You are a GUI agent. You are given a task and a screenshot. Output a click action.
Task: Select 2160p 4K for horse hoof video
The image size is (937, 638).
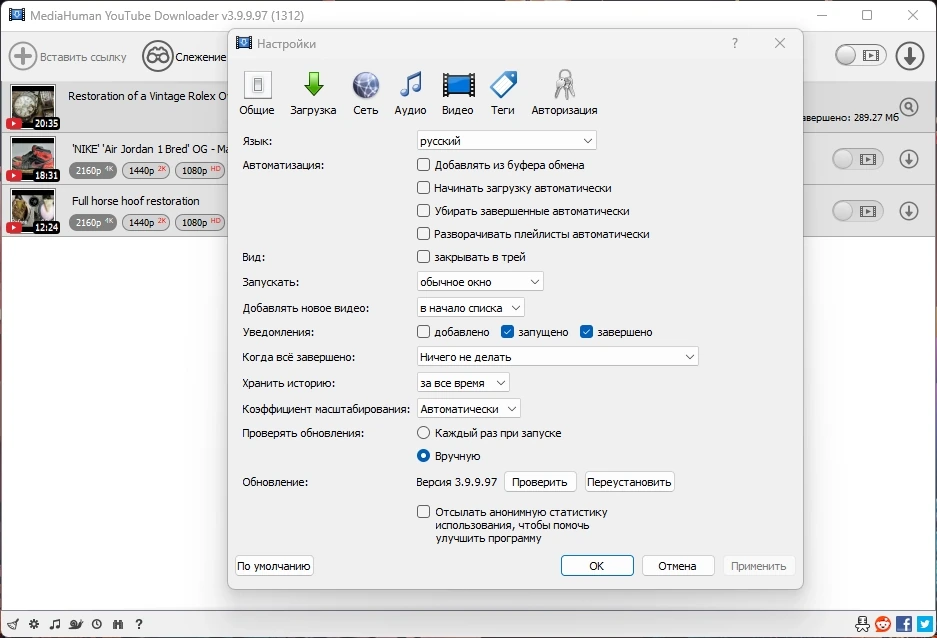pyautogui.click(x=93, y=222)
